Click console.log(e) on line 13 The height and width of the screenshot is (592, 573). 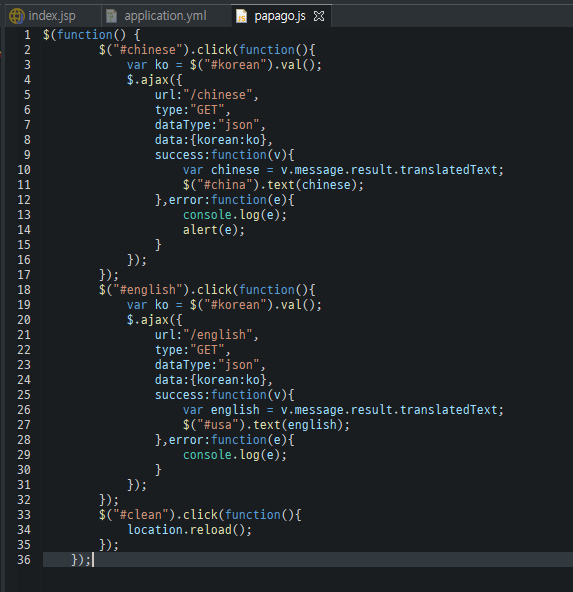coord(235,215)
